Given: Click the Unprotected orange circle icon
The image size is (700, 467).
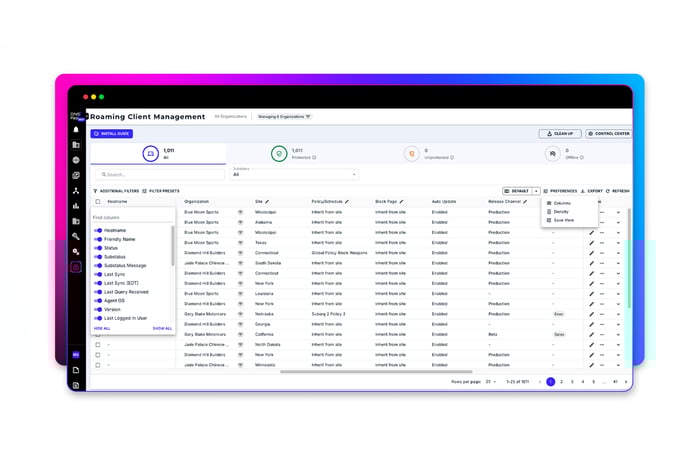Looking at the screenshot, I should click(x=412, y=154).
